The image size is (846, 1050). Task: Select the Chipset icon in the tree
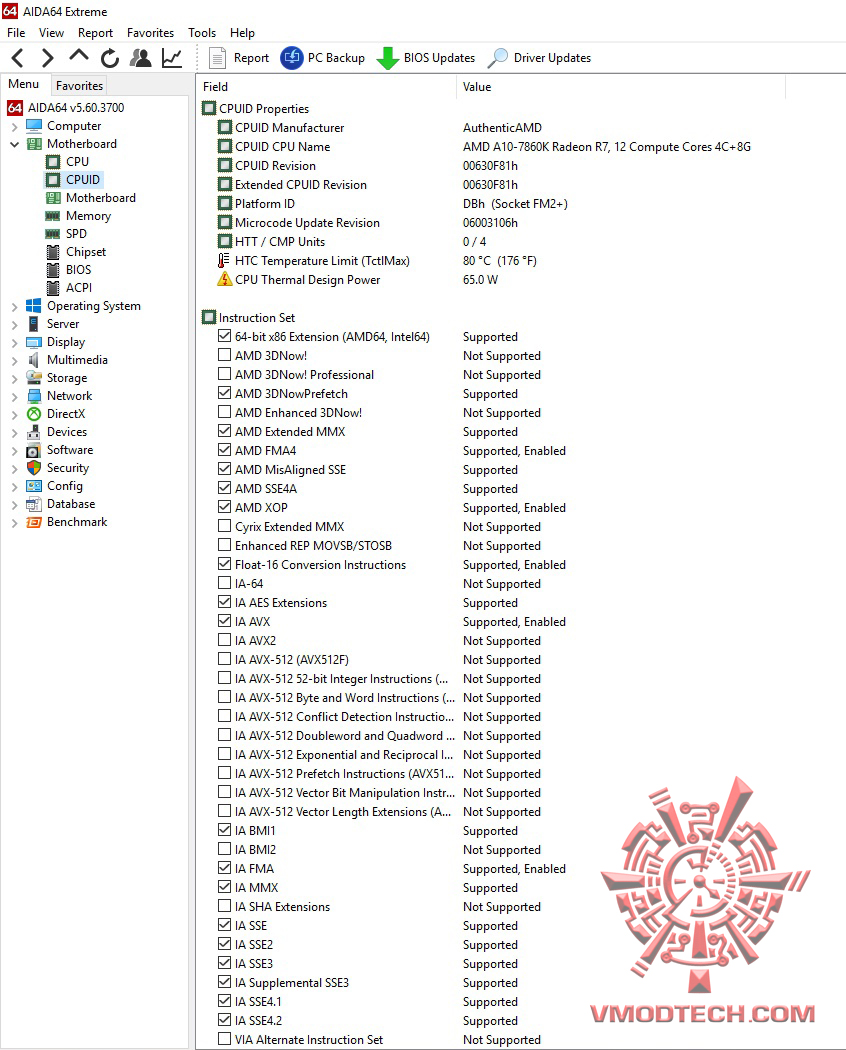pos(53,252)
